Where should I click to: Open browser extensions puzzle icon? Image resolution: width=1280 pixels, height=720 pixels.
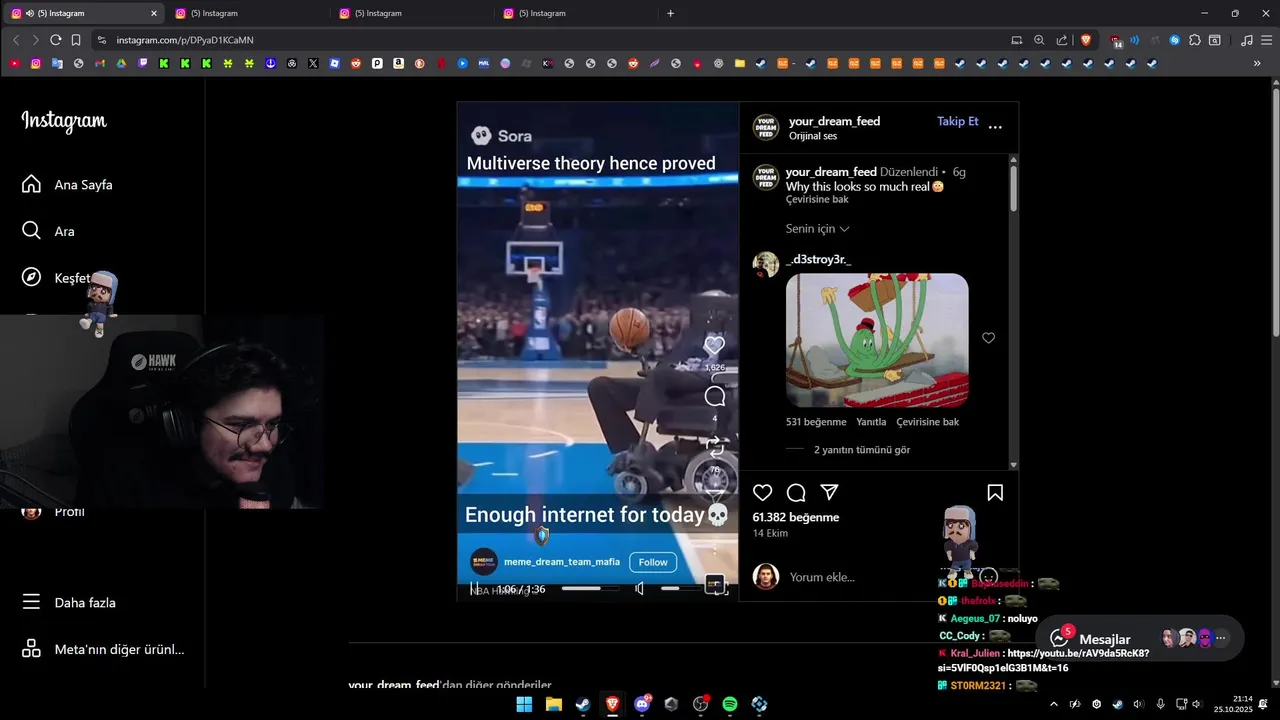click(x=1195, y=40)
